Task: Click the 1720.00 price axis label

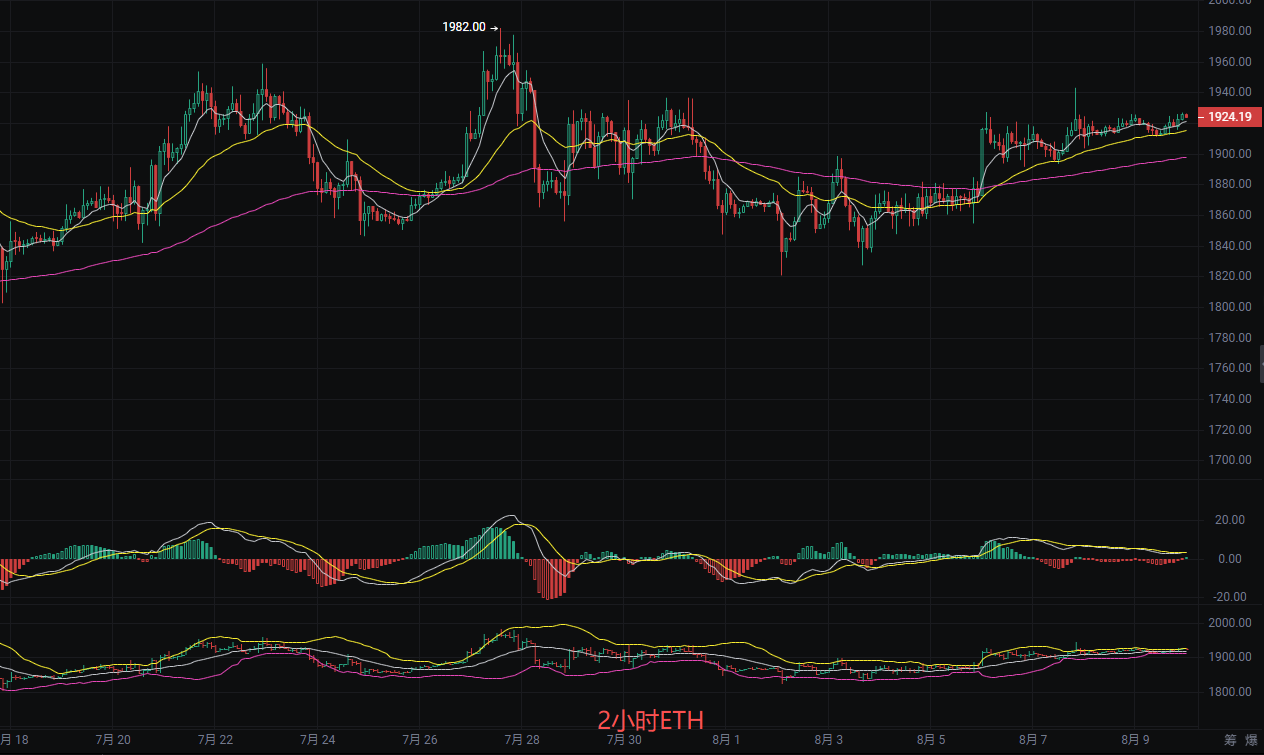Action: click(1230, 430)
